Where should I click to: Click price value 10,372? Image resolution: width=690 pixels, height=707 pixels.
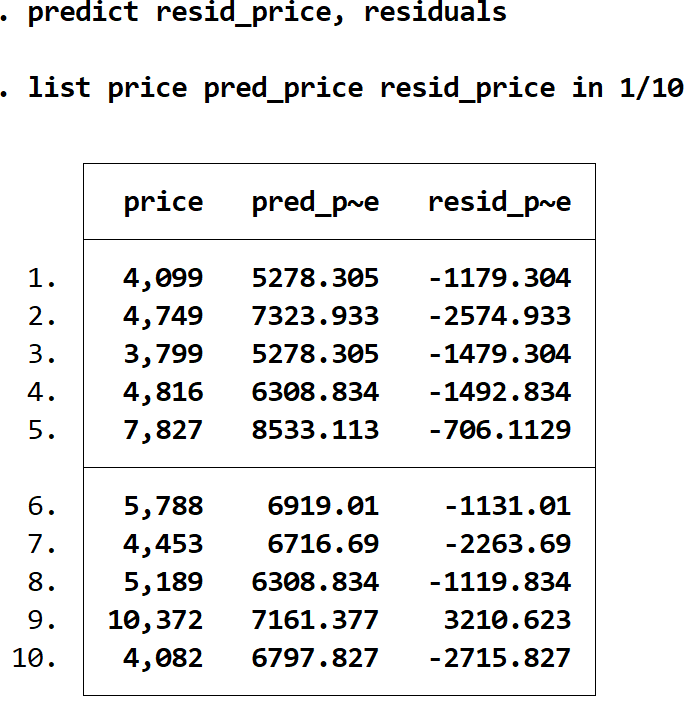tap(155, 620)
